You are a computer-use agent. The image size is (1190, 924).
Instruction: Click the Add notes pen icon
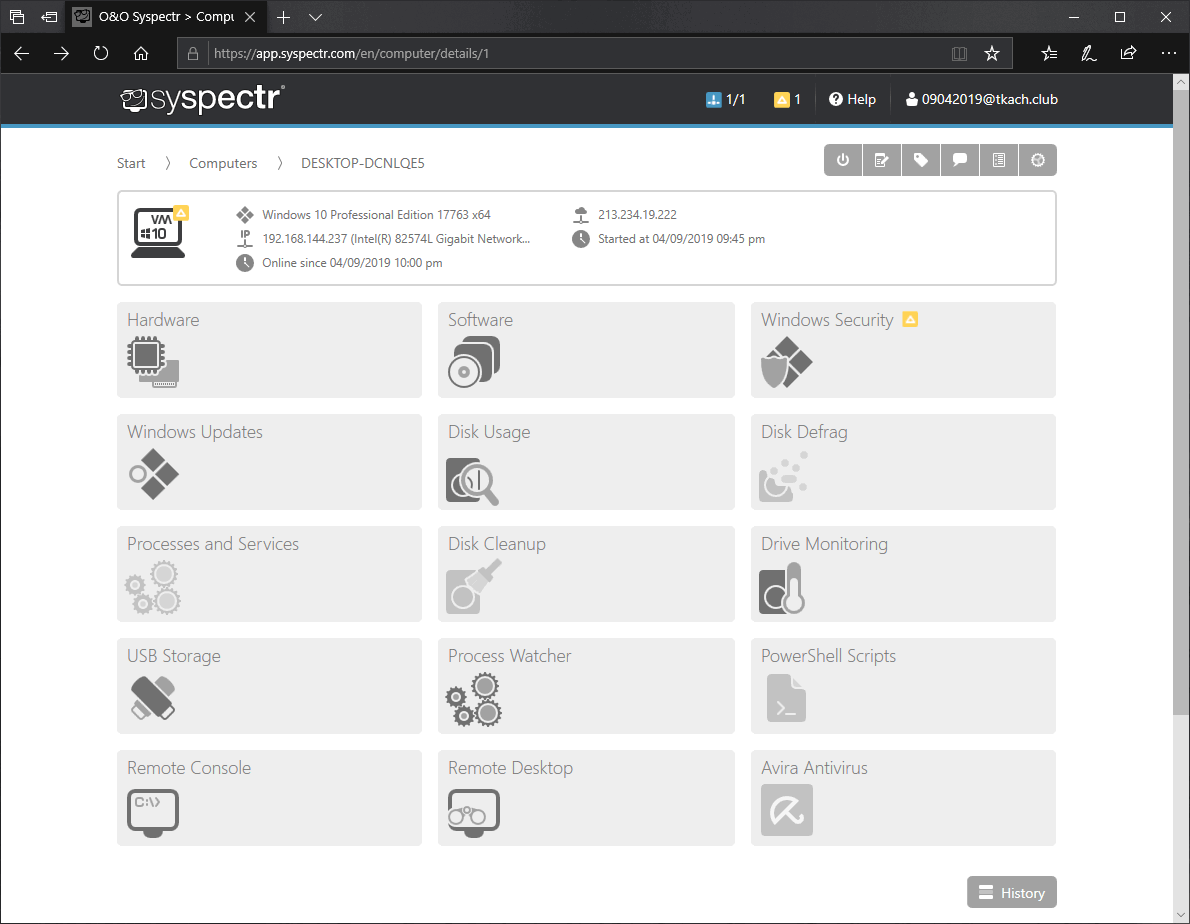coord(1089,54)
